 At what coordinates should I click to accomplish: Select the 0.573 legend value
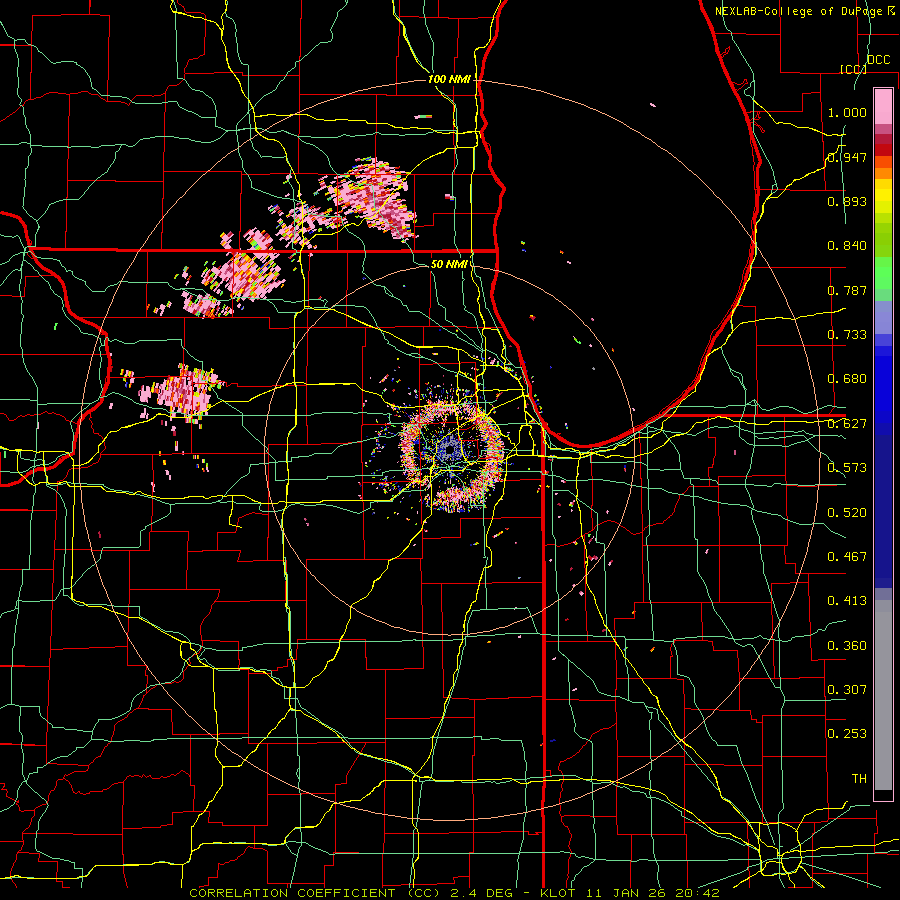(847, 468)
